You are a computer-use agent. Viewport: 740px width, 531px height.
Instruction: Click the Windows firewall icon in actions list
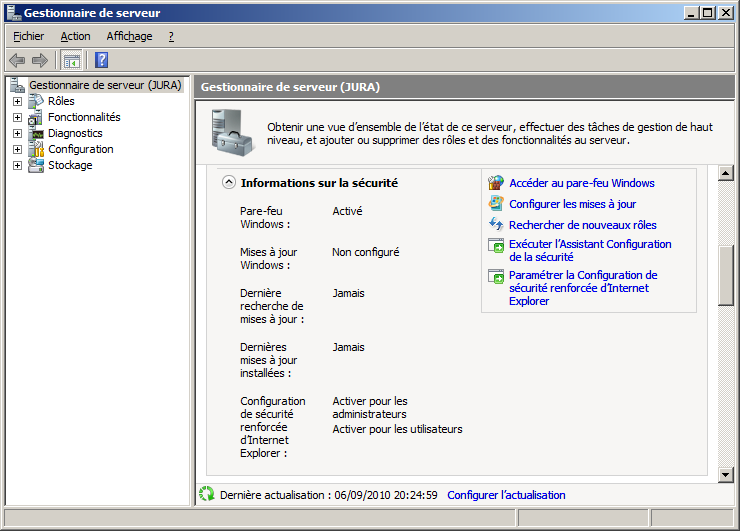coord(496,183)
